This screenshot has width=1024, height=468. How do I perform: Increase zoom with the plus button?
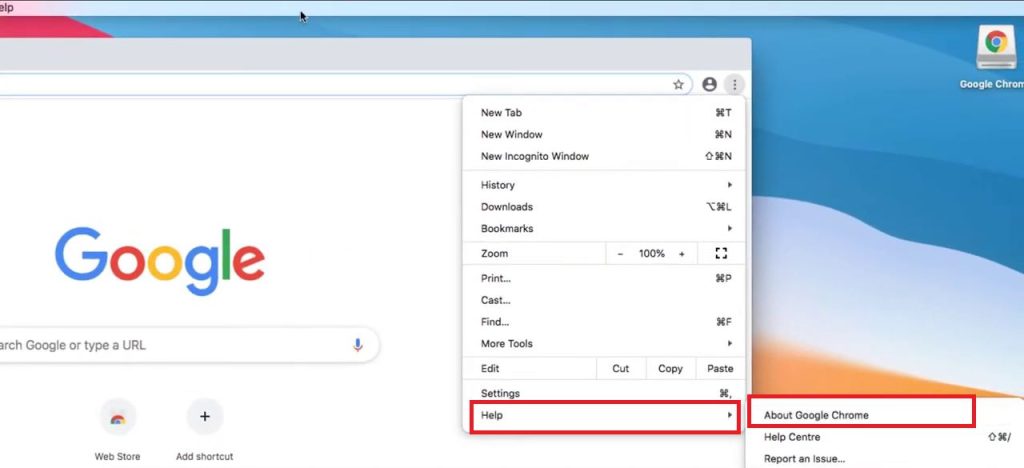click(682, 254)
